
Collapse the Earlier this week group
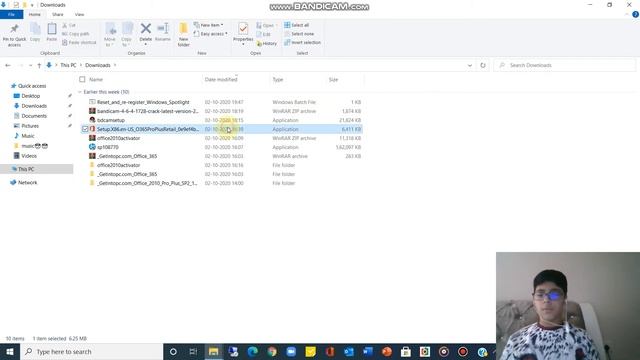coord(80,92)
